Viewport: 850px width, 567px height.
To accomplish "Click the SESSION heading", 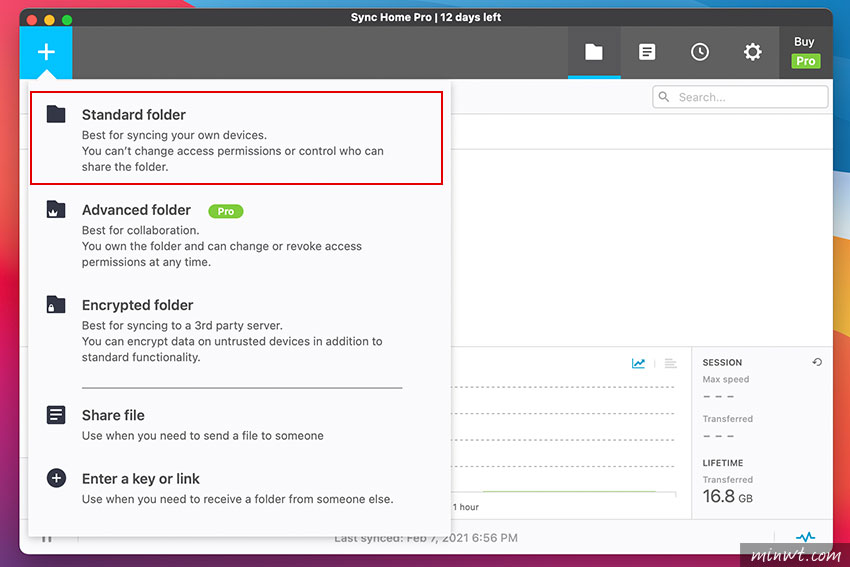I will coord(722,363).
